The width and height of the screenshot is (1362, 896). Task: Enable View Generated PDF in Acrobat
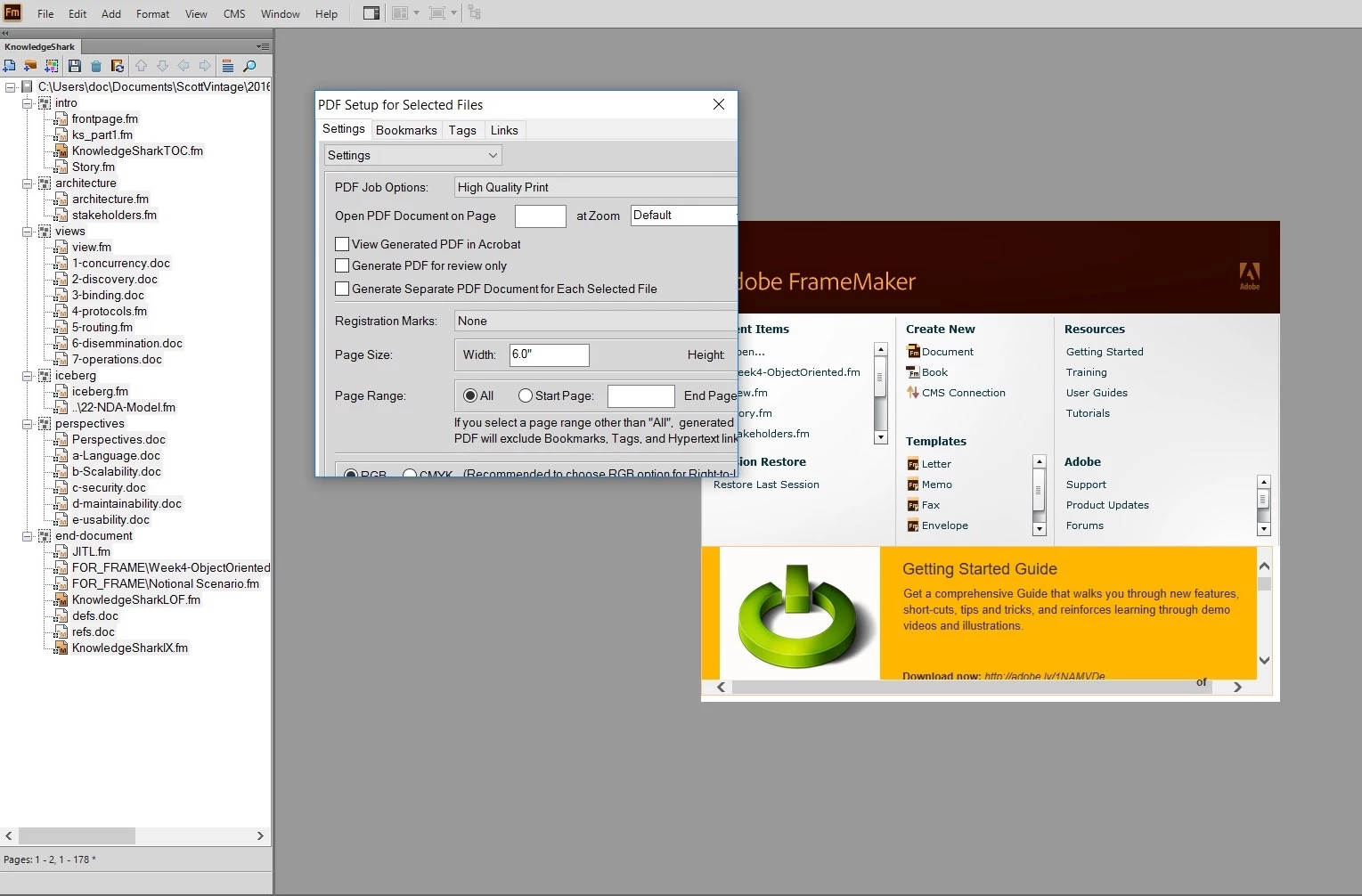tap(342, 244)
